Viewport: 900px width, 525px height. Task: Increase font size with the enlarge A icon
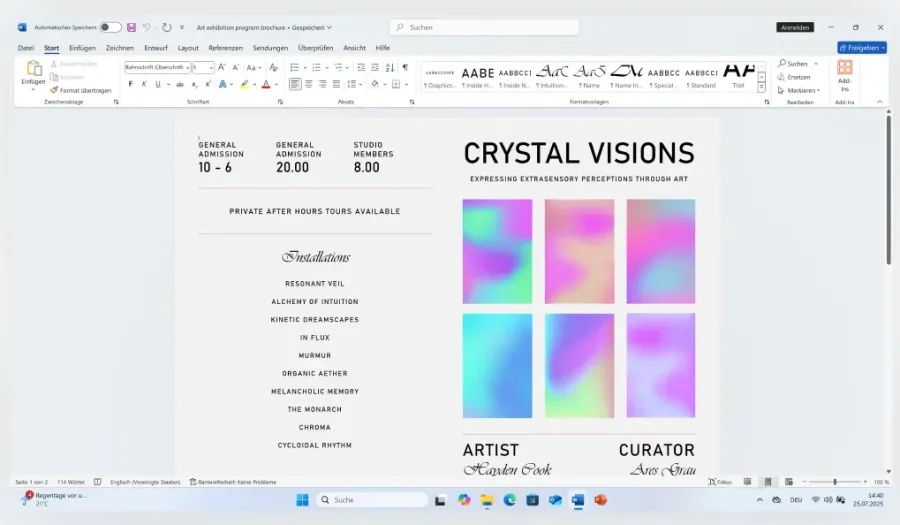[222, 67]
